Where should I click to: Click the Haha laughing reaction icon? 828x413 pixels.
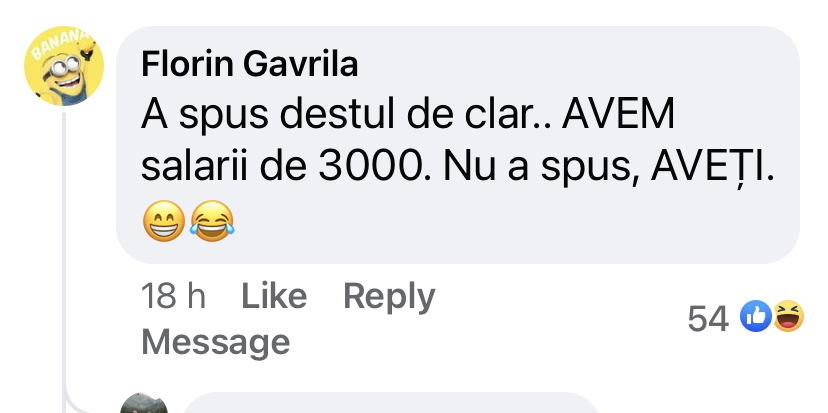788,316
